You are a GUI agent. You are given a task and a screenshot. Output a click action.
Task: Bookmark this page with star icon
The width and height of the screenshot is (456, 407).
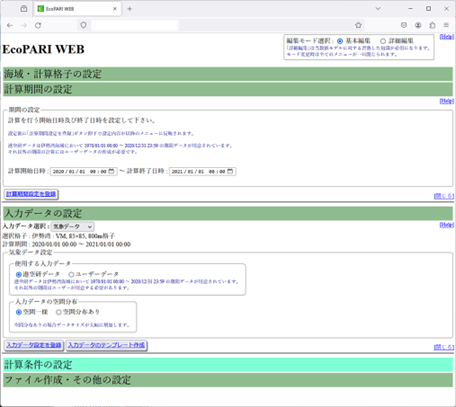click(358, 25)
